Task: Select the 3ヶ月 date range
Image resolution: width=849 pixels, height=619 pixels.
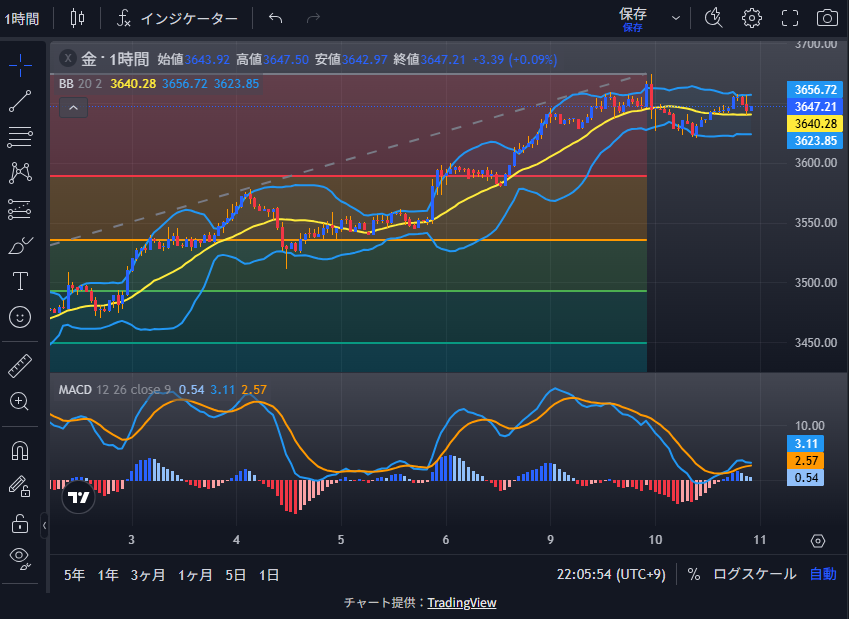Action: pos(147,575)
